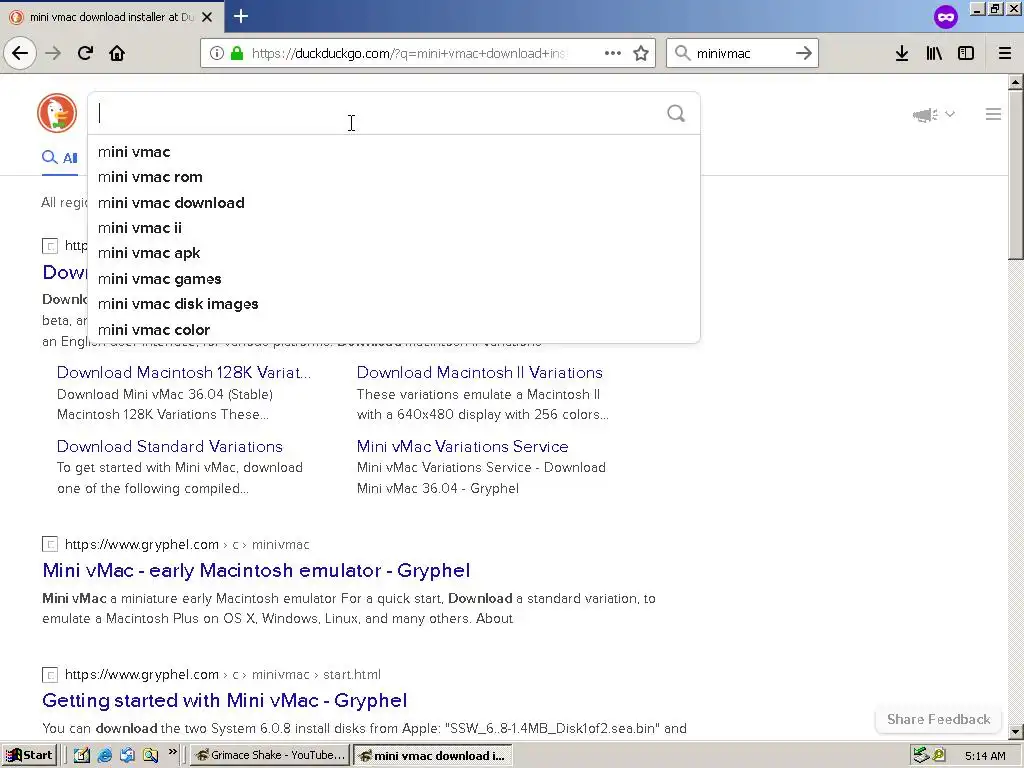The width and height of the screenshot is (1024, 768).
Task: Pick suggestion 'mini vmac games'
Action: (394, 279)
